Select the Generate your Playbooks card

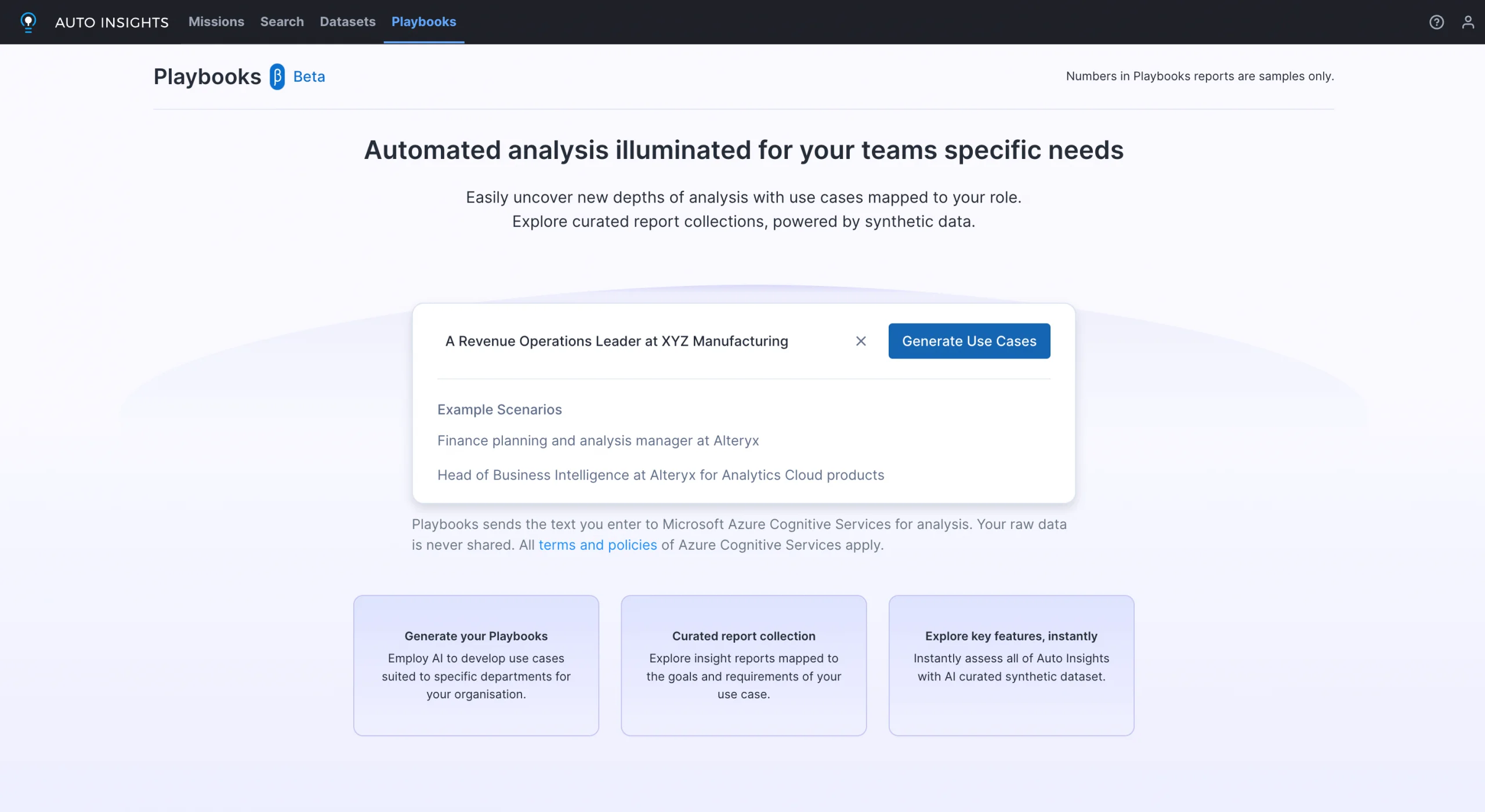(x=476, y=666)
